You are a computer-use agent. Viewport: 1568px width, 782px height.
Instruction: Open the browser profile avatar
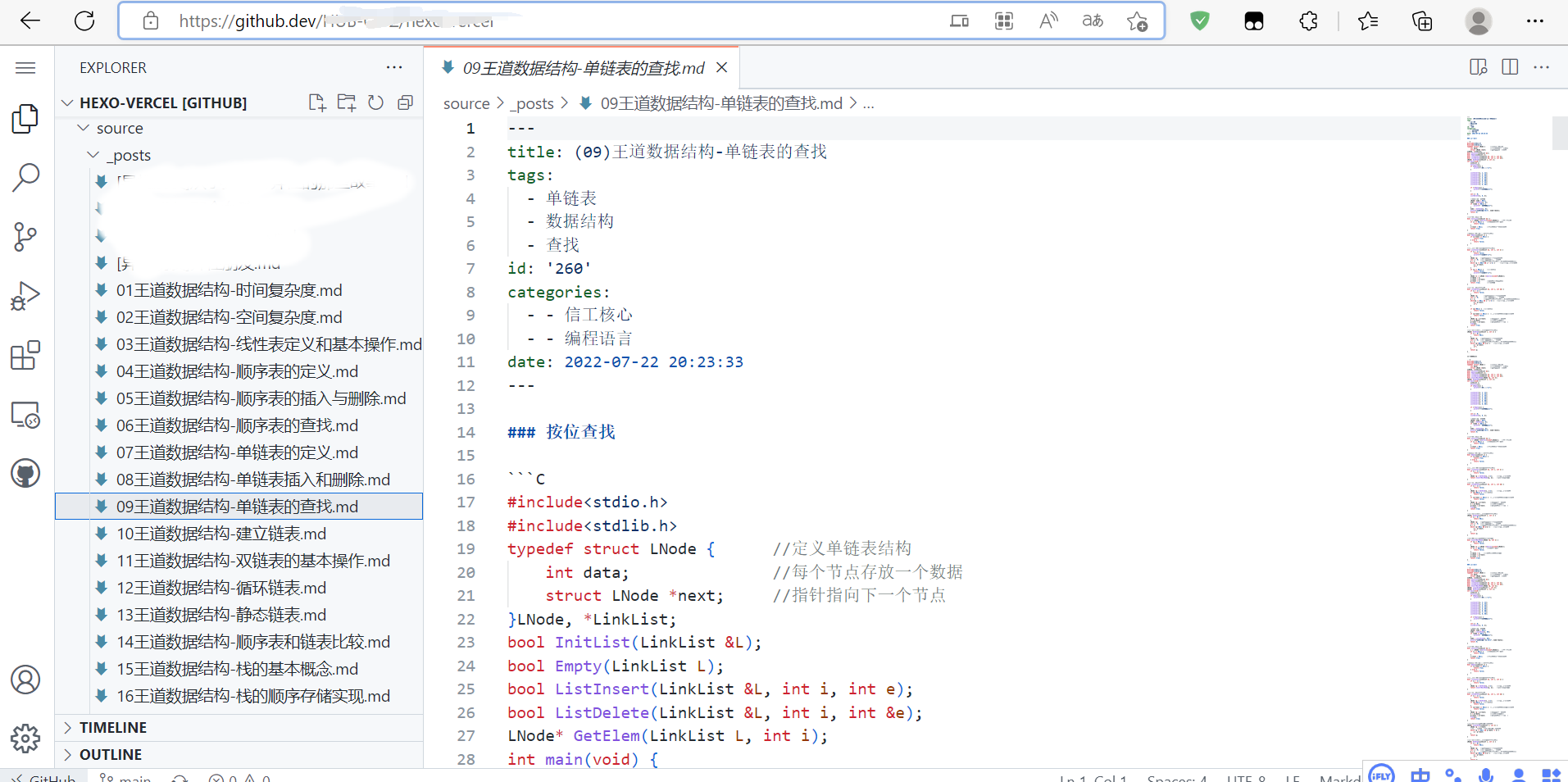pos(1478,21)
